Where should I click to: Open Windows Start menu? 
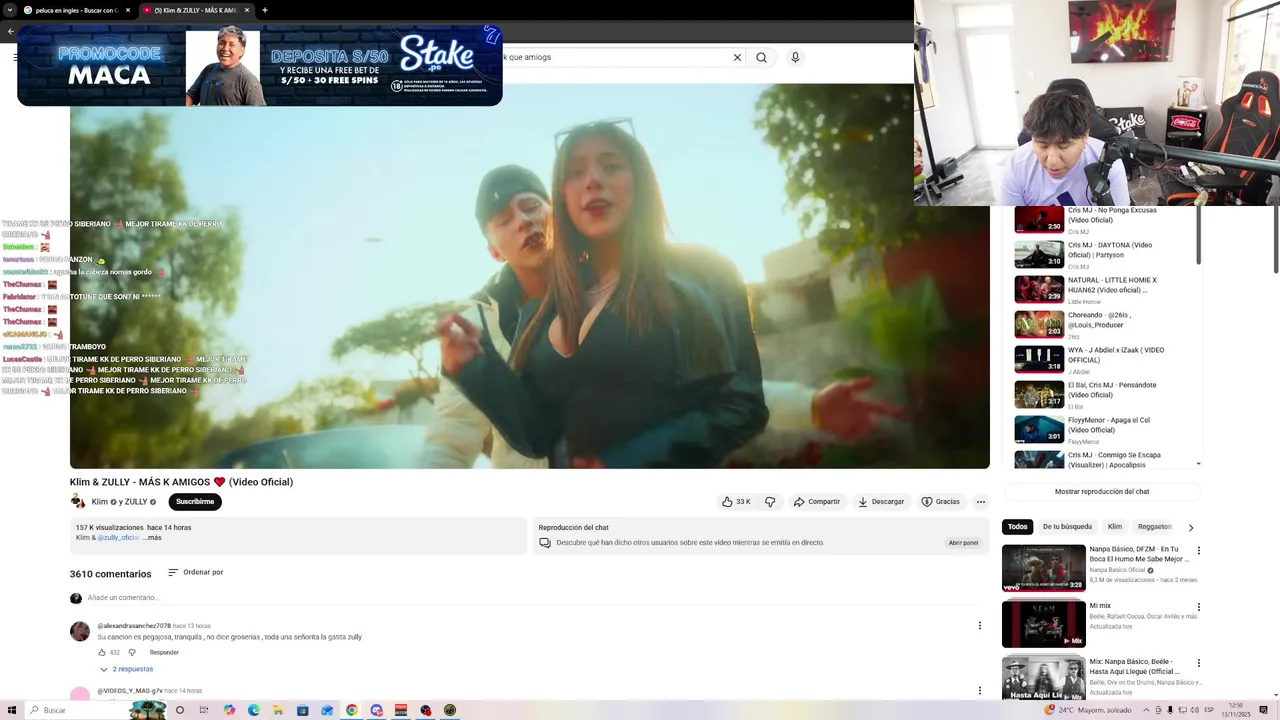11,710
